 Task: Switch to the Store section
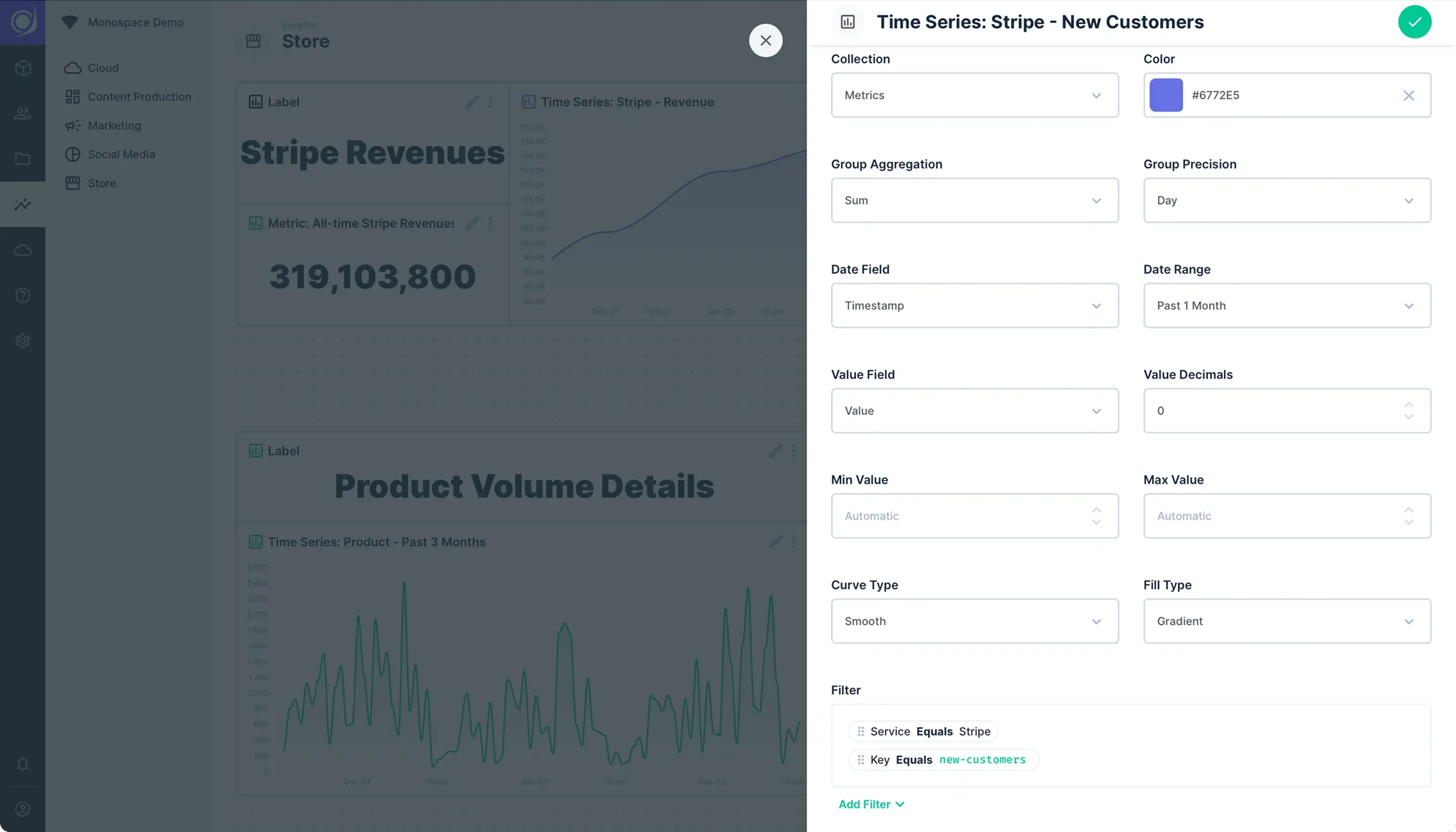[101, 183]
